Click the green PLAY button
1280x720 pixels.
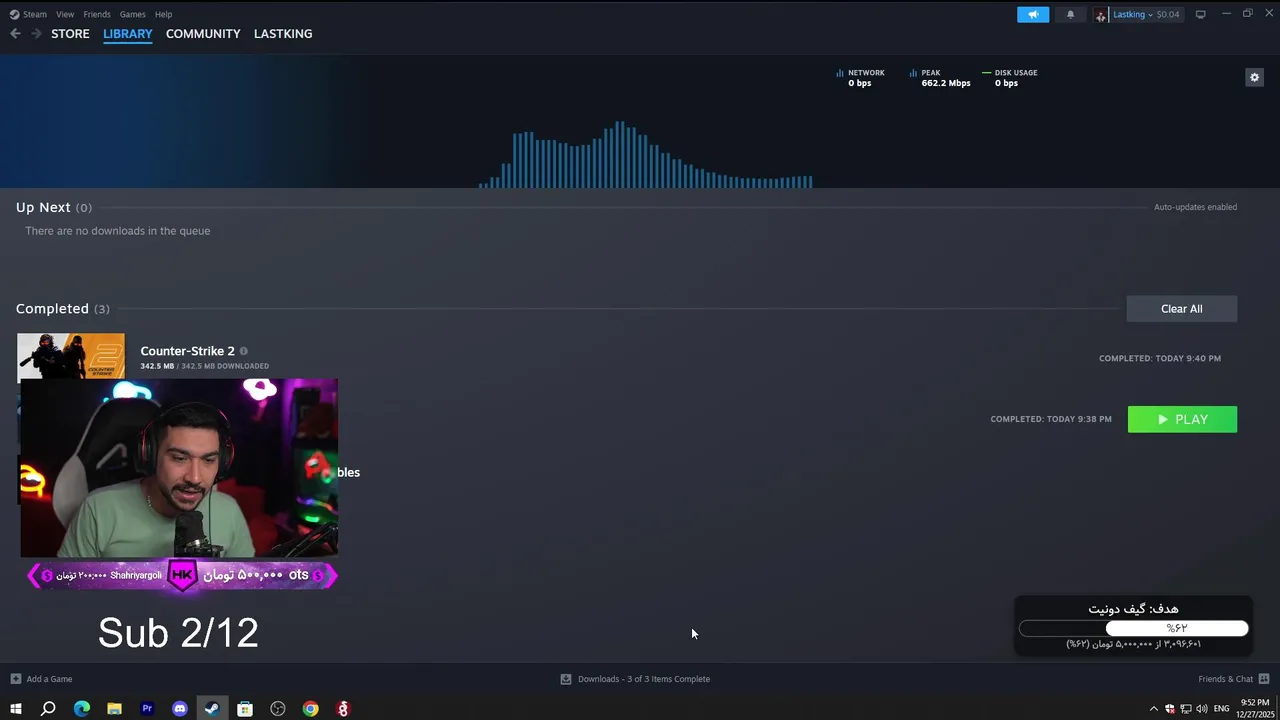pos(1182,419)
